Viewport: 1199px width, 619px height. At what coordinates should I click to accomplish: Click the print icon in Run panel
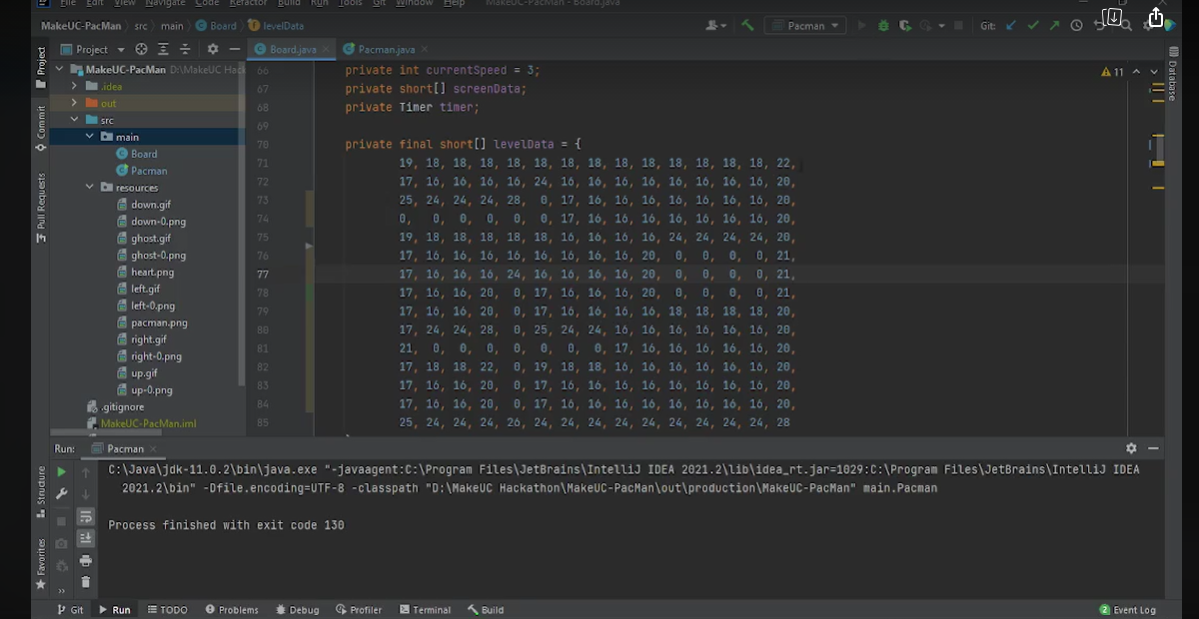point(86,561)
